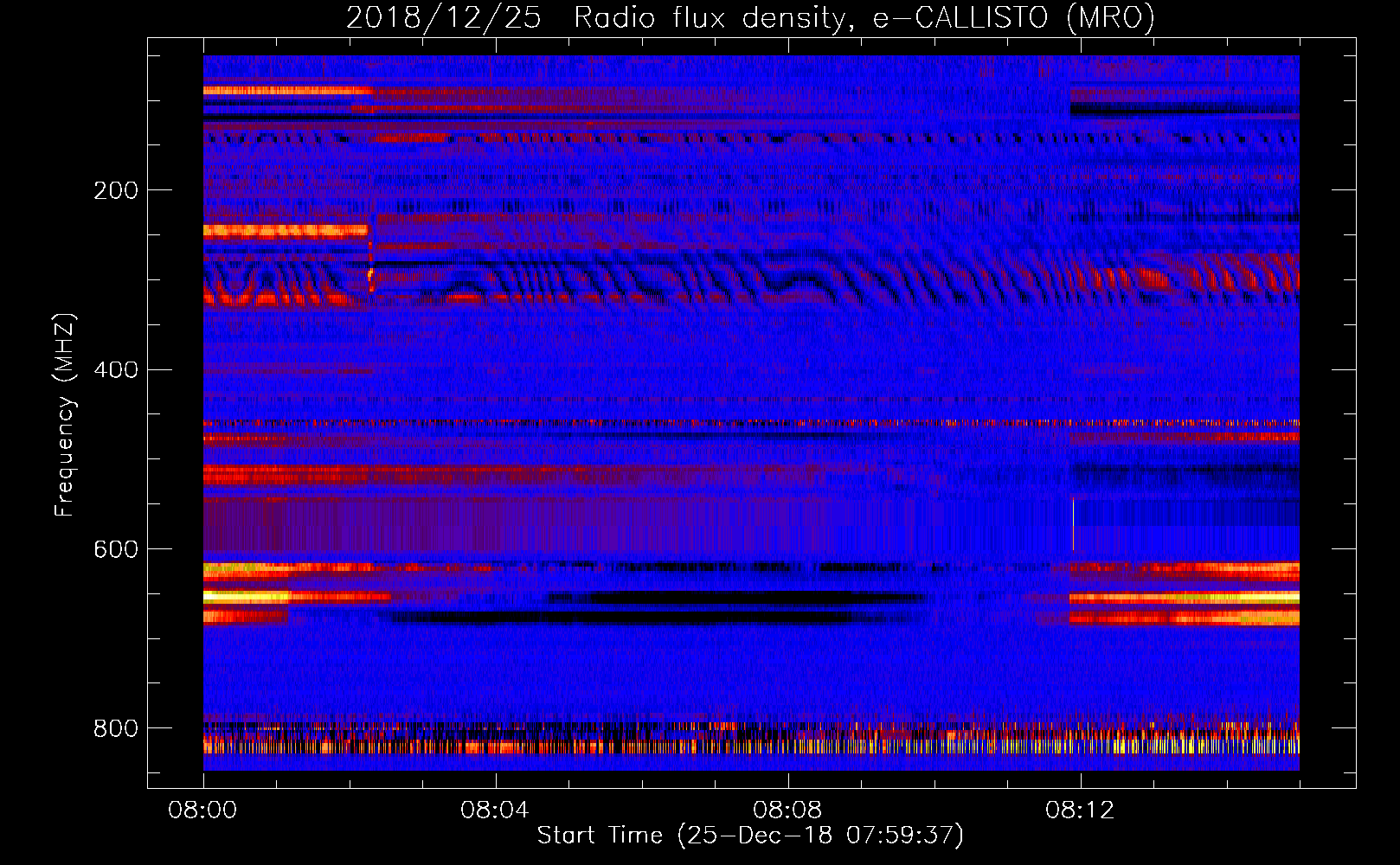Select the 200 frequency tick label
Screen dimensions: 1400x865
tap(116, 190)
